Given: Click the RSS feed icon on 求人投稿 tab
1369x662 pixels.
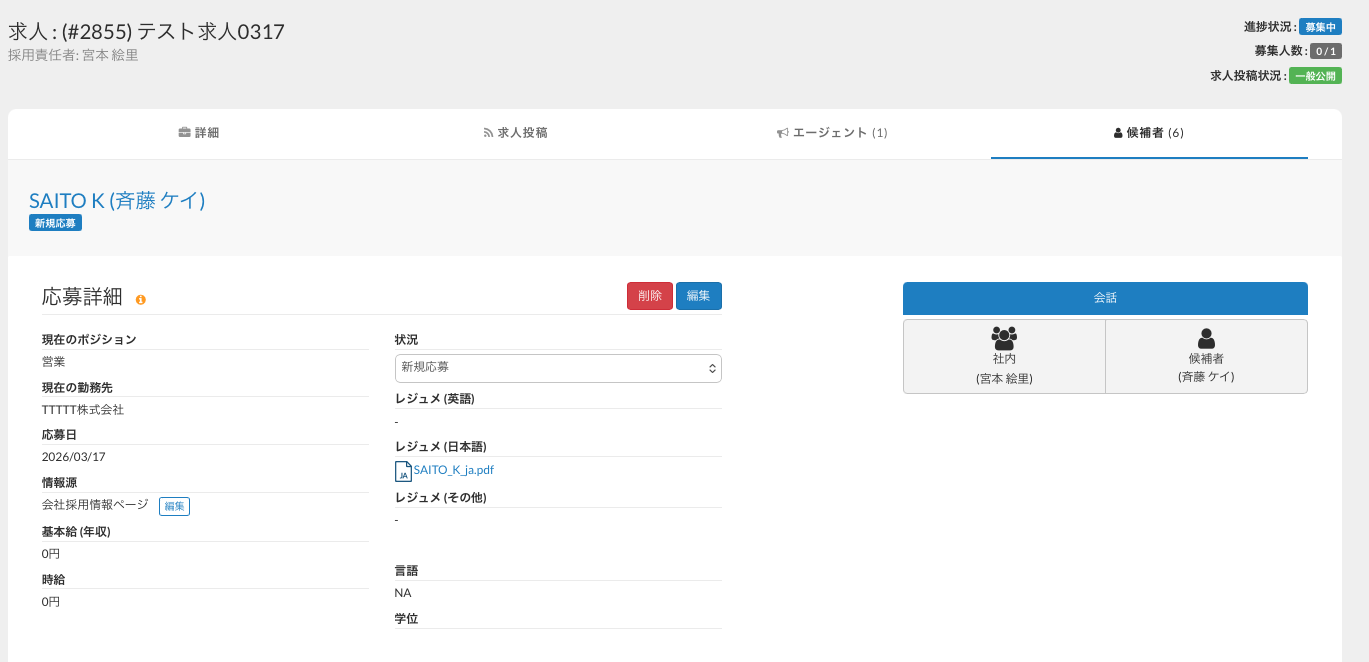Looking at the screenshot, I should pyautogui.click(x=488, y=133).
